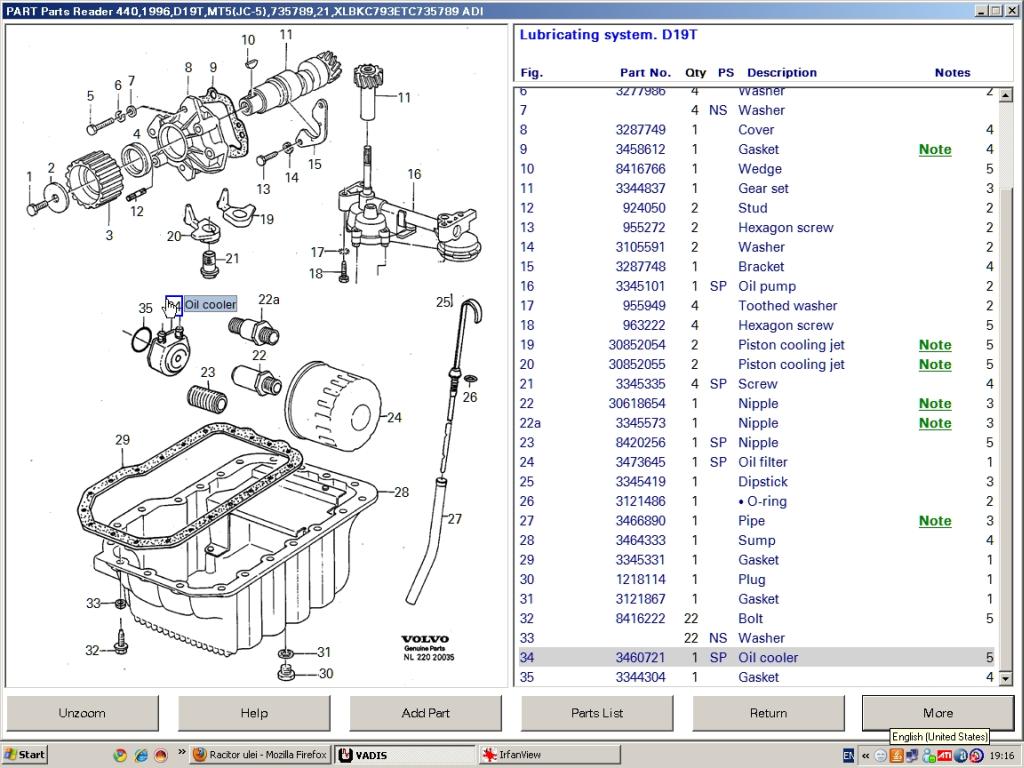Select the Stud row, part 924050
Image resolution: width=1024 pixels, height=768 pixels.
click(x=756, y=208)
